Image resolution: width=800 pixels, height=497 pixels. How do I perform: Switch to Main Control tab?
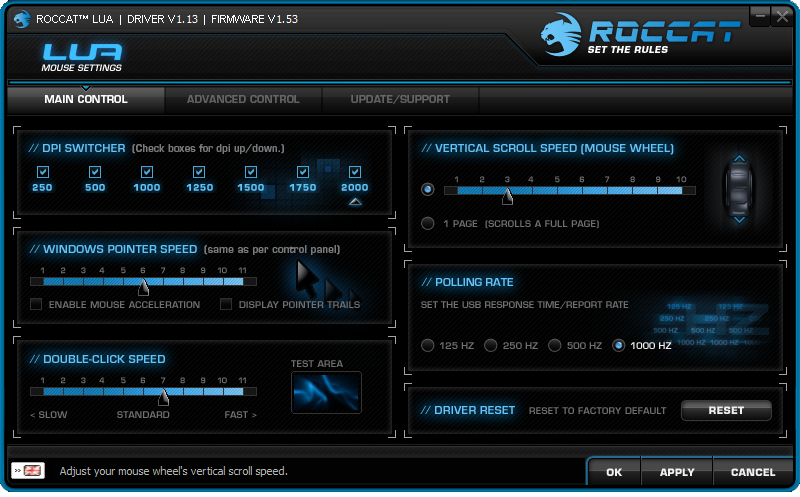pos(86,100)
